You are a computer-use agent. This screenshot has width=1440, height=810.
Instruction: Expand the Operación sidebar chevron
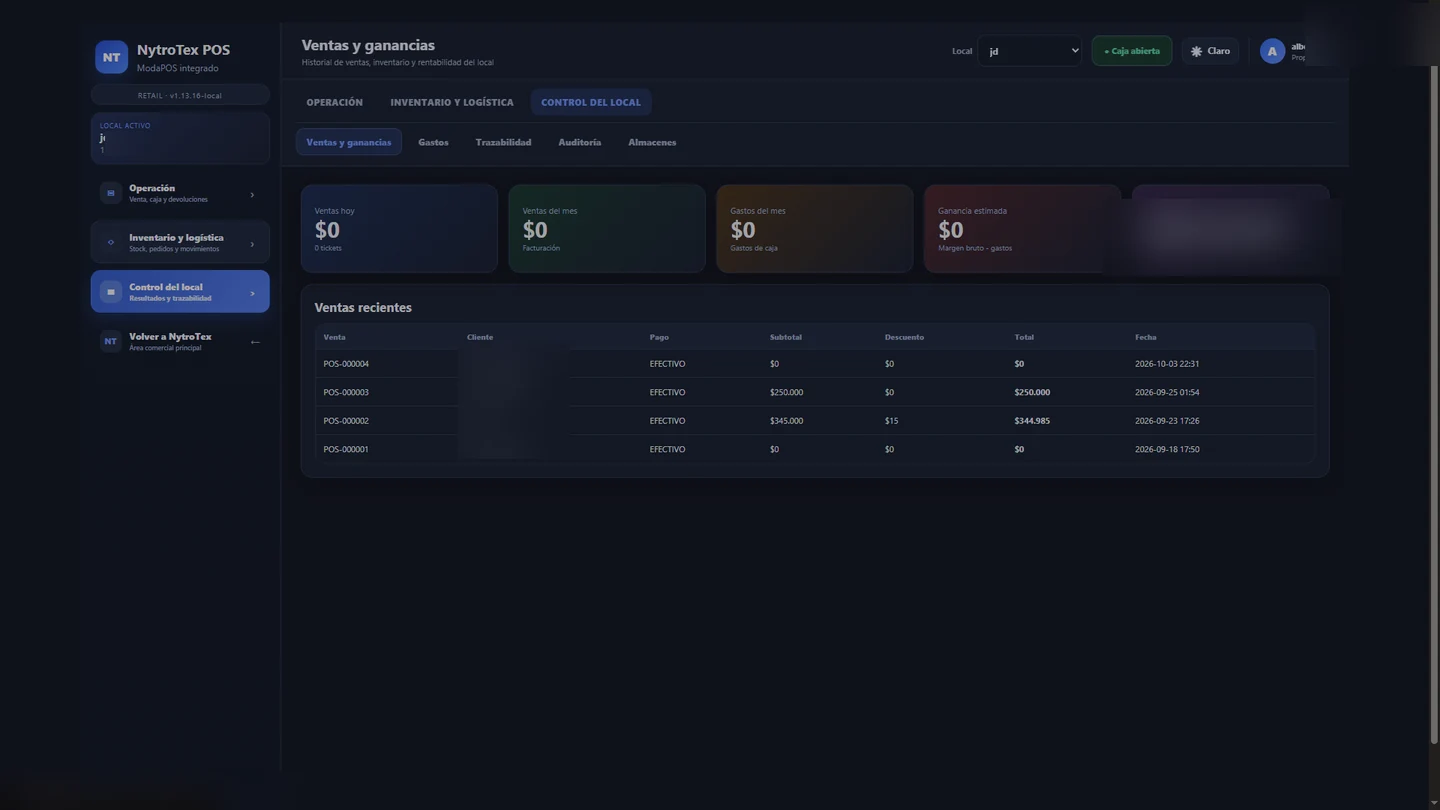(x=252, y=195)
